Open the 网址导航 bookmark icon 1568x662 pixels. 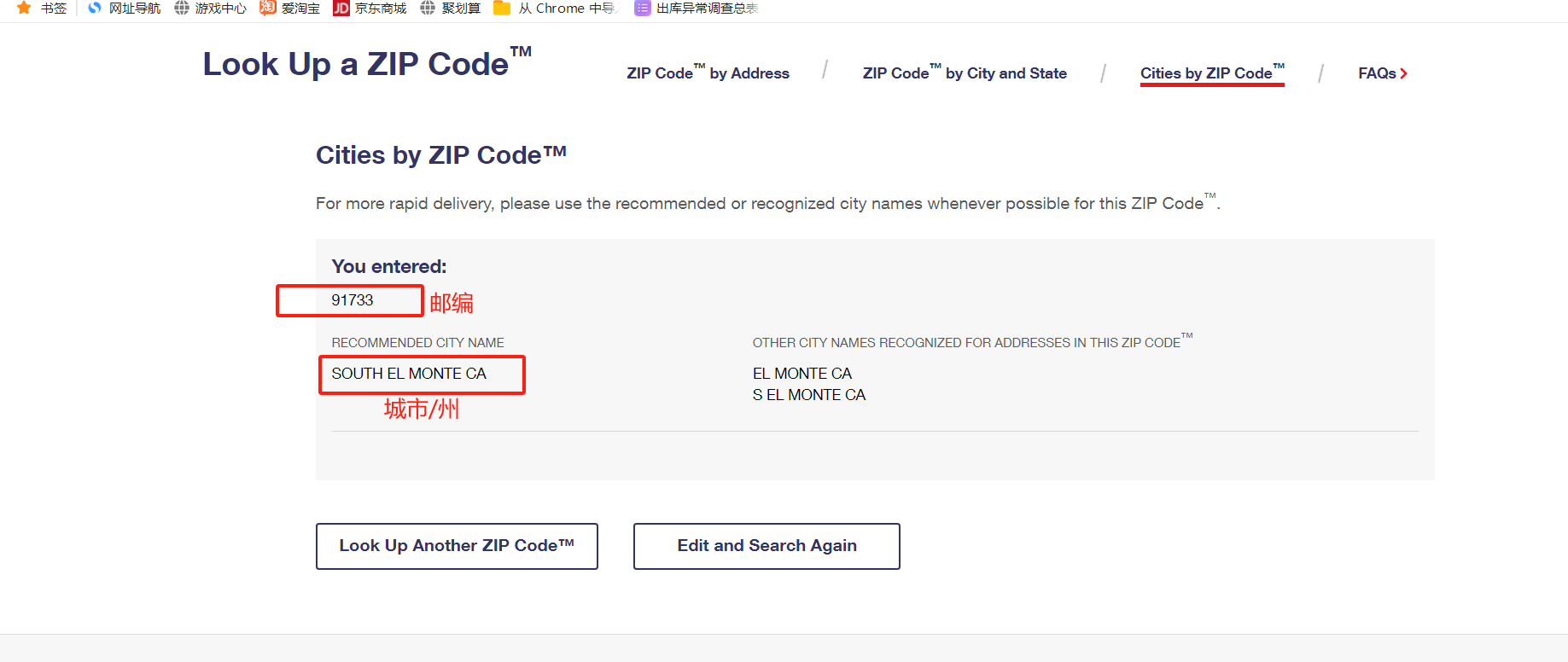coord(95,8)
